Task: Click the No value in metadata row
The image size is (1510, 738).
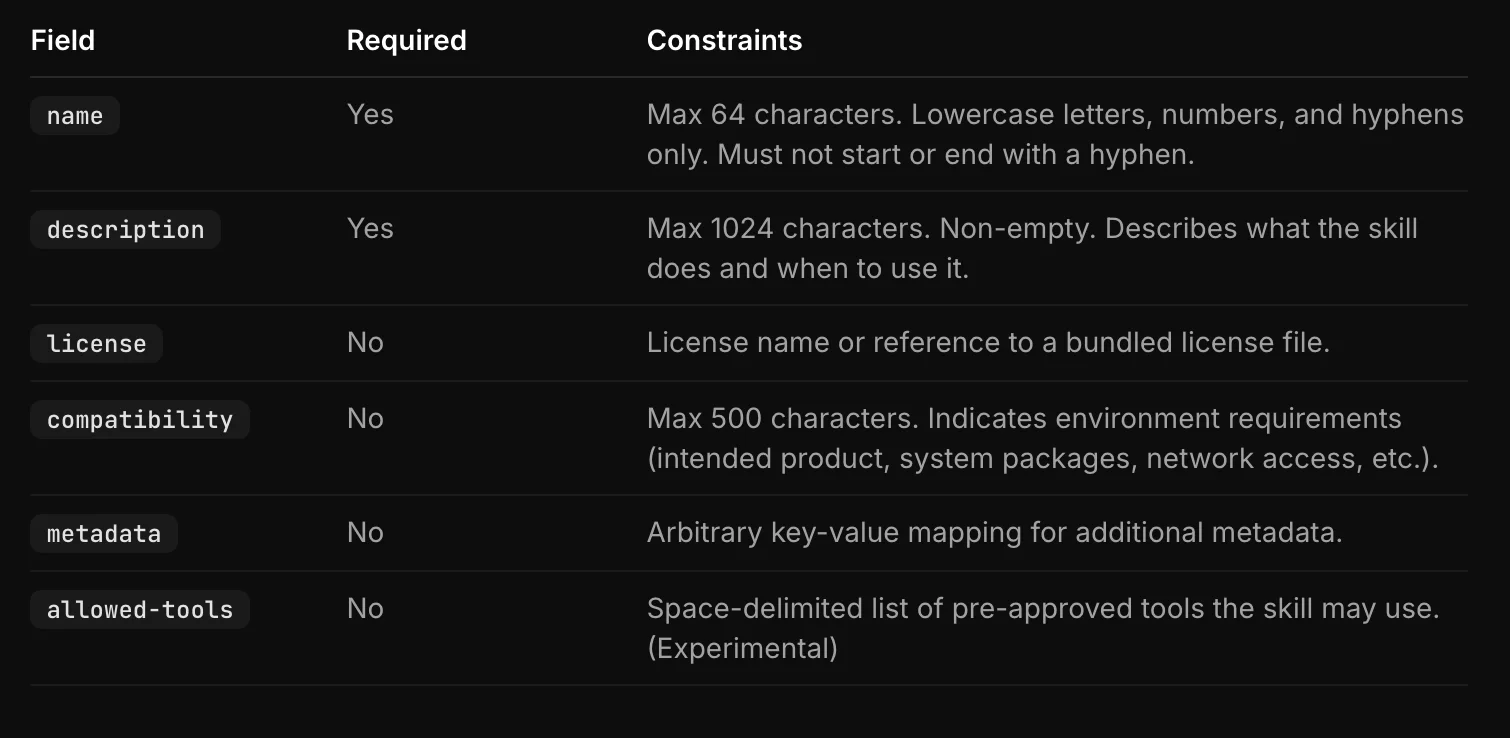Action: (x=365, y=533)
